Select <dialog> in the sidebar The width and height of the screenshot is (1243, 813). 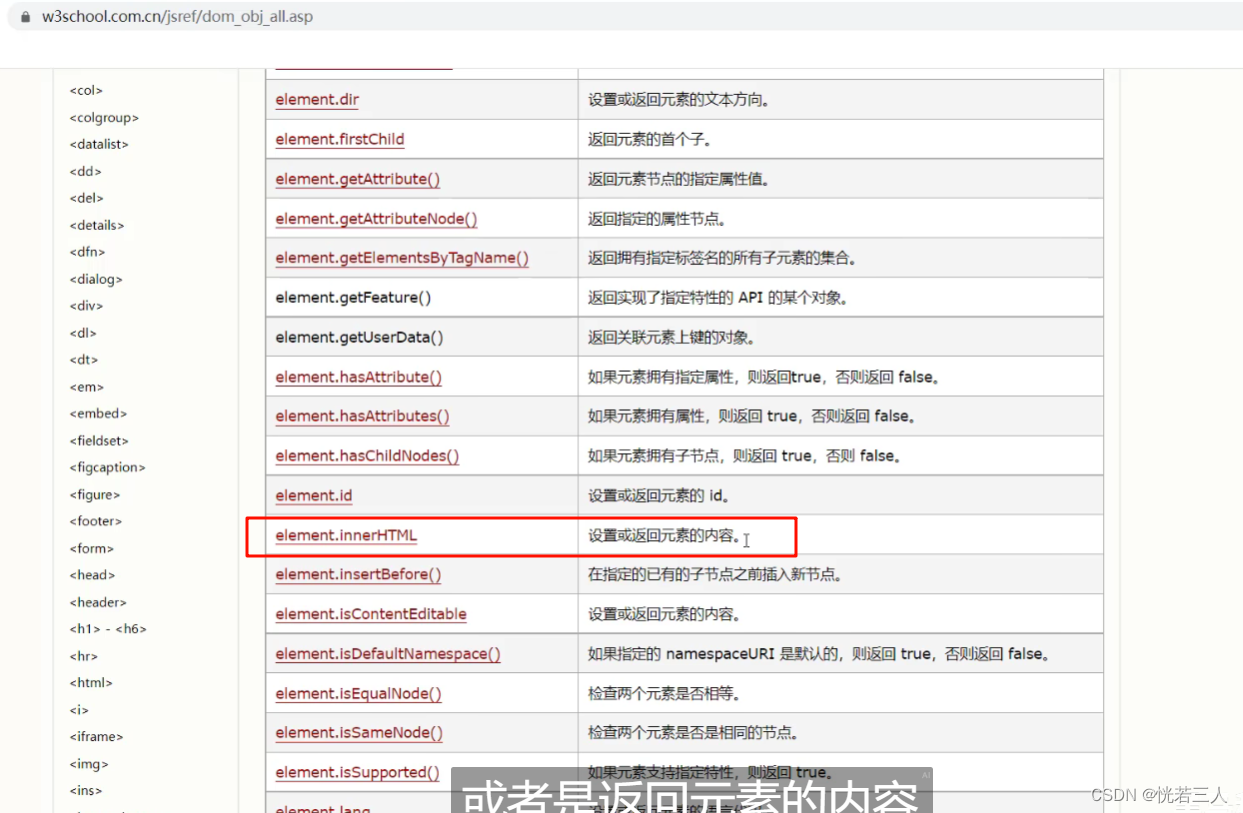coord(96,279)
